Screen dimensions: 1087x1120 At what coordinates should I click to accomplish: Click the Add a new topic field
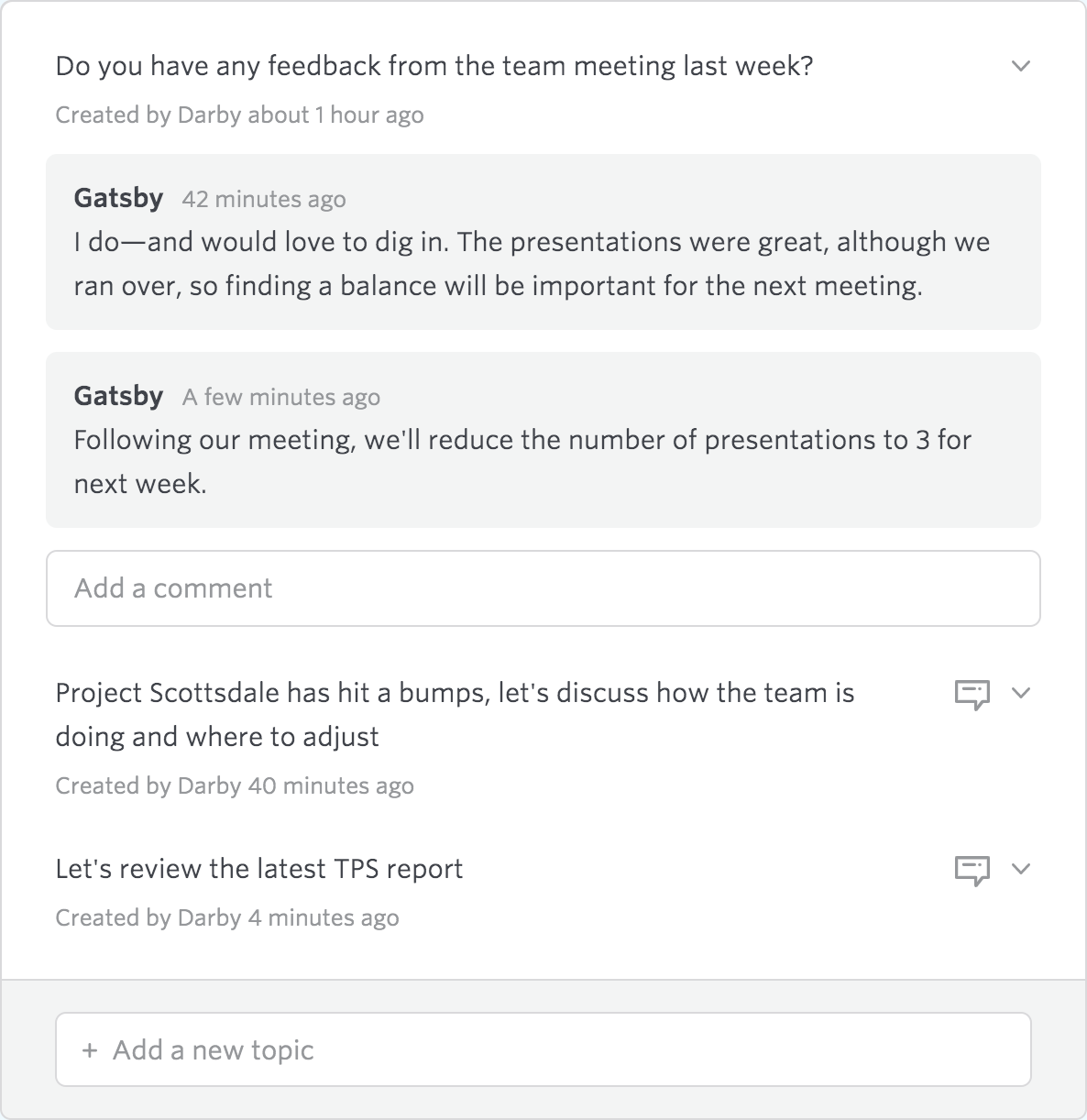tap(543, 1049)
